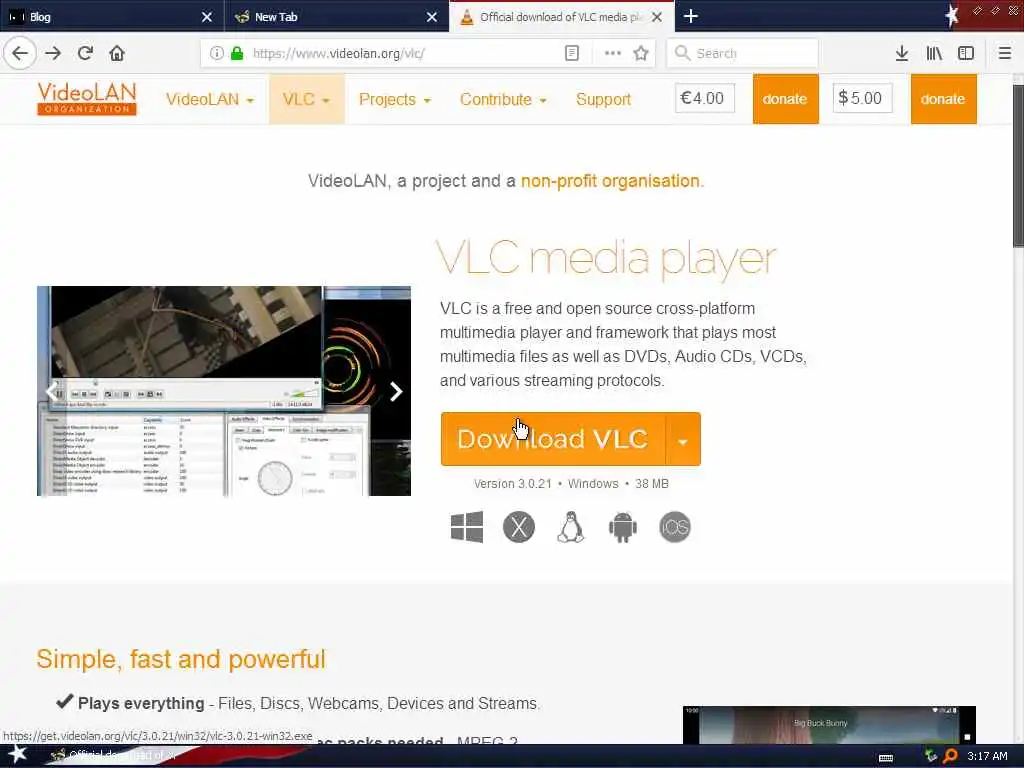Click the 'VLC media player' title
This screenshot has width=1024, height=768.
(x=606, y=259)
